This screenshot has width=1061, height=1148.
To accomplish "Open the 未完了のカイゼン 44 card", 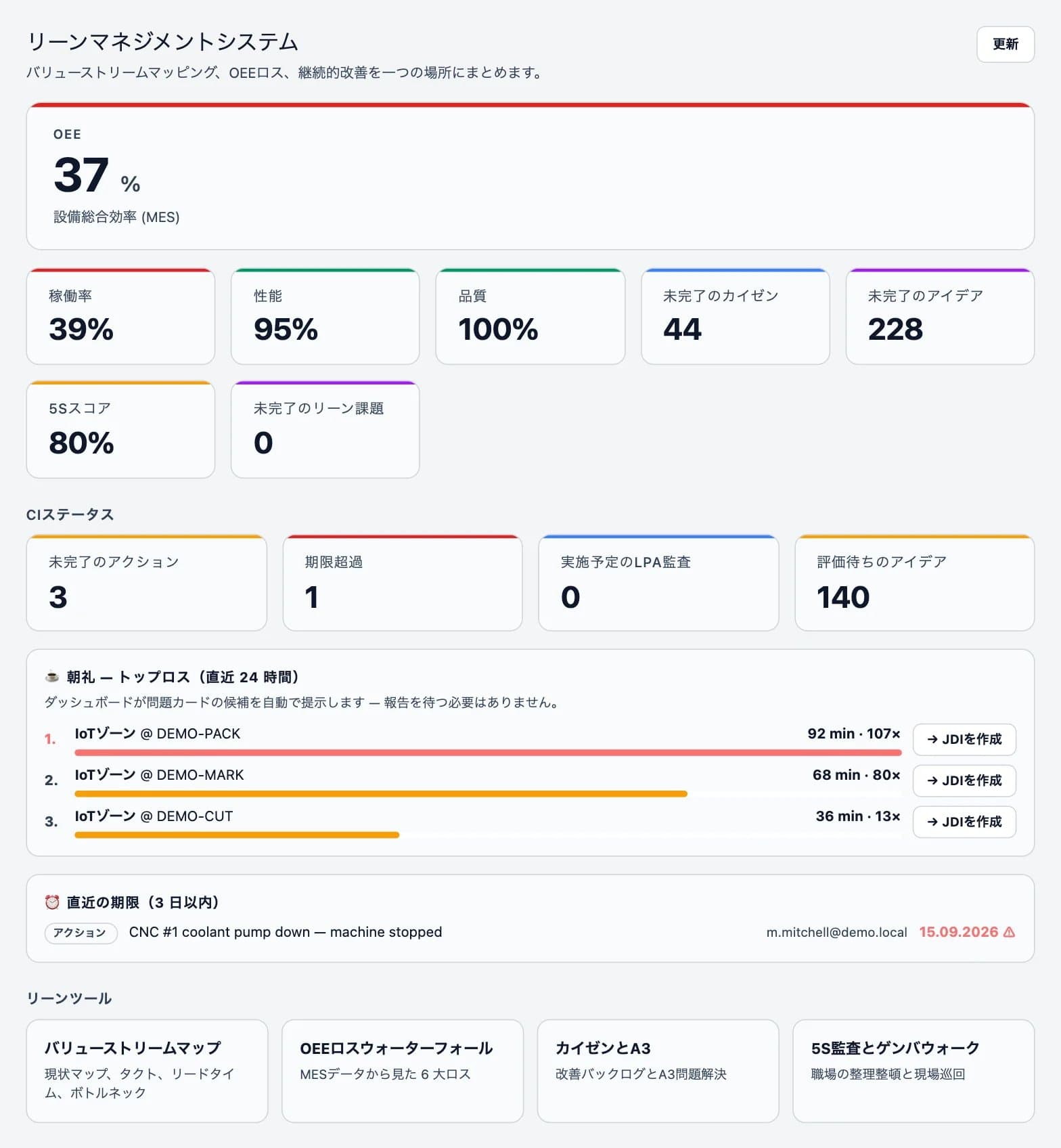I will (x=736, y=317).
